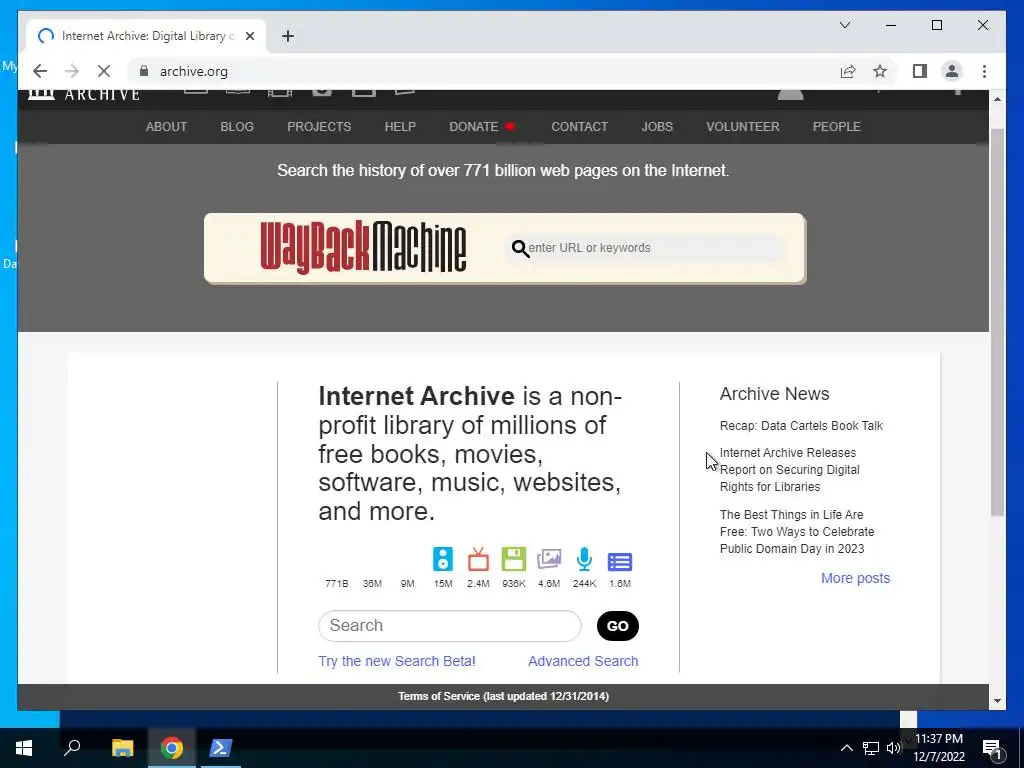Image resolution: width=1024 pixels, height=768 pixels.
Task: Click the 15M count under audio
Action: pyautogui.click(x=443, y=583)
